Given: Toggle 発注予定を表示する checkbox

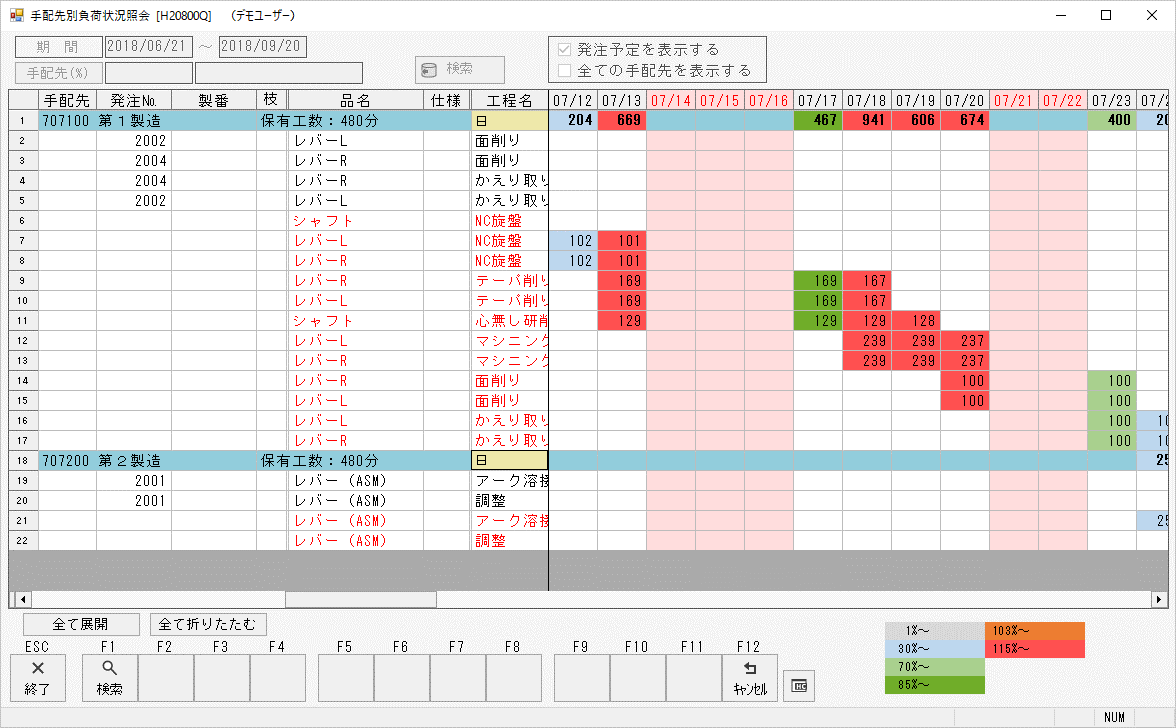Looking at the screenshot, I should [565, 49].
